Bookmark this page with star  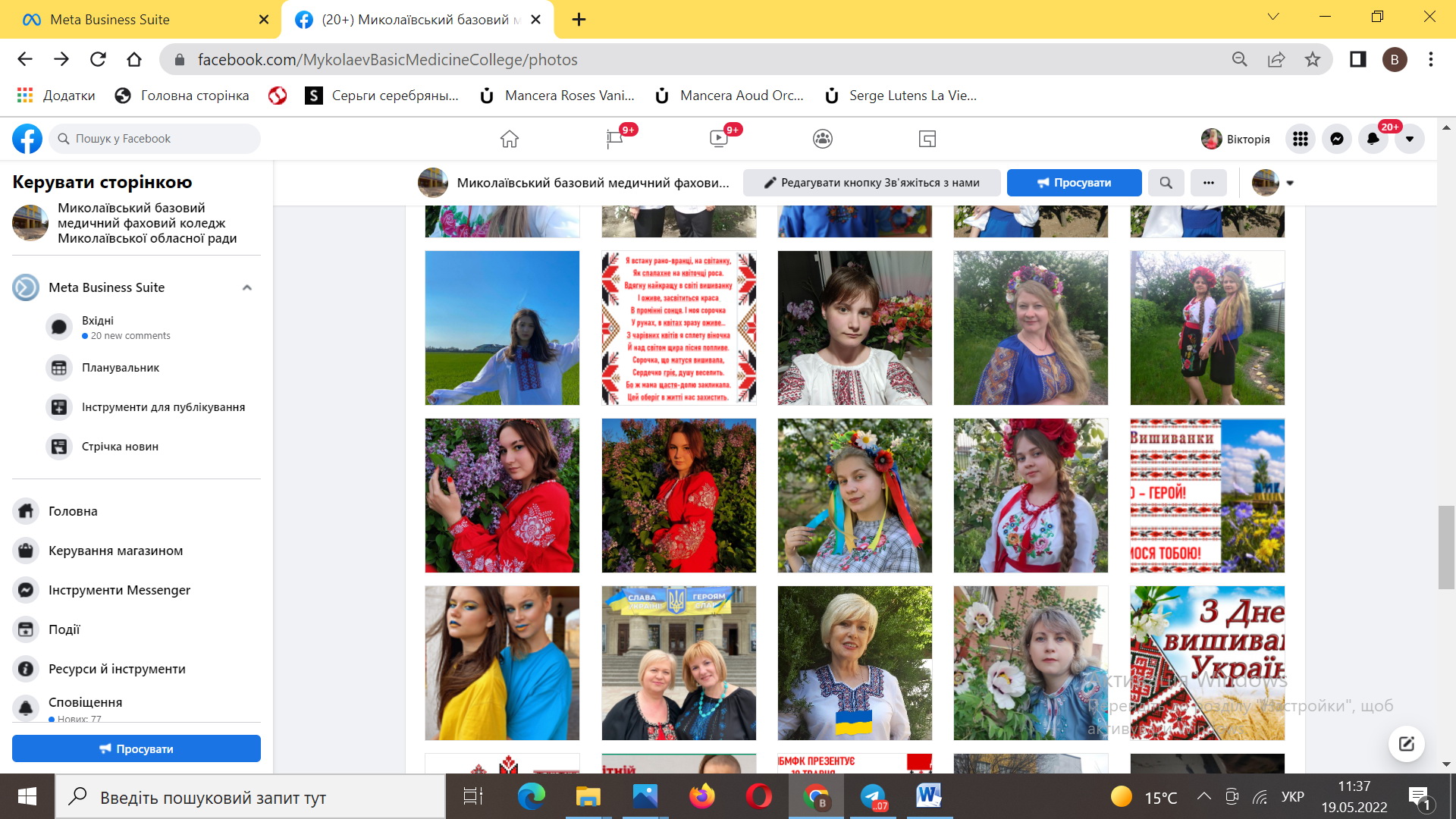pyautogui.click(x=1313, y=59)
